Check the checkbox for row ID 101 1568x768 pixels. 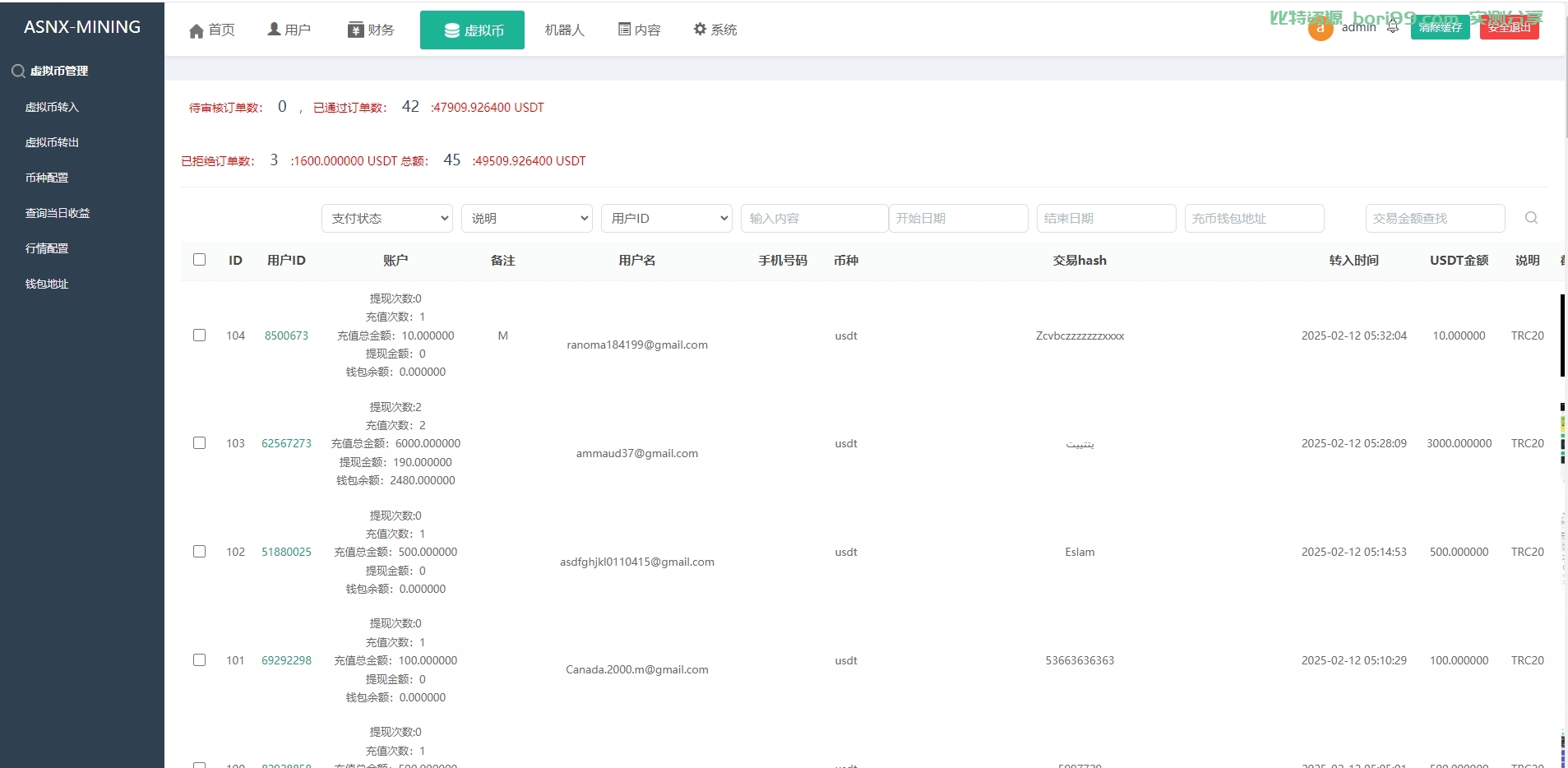199,660
